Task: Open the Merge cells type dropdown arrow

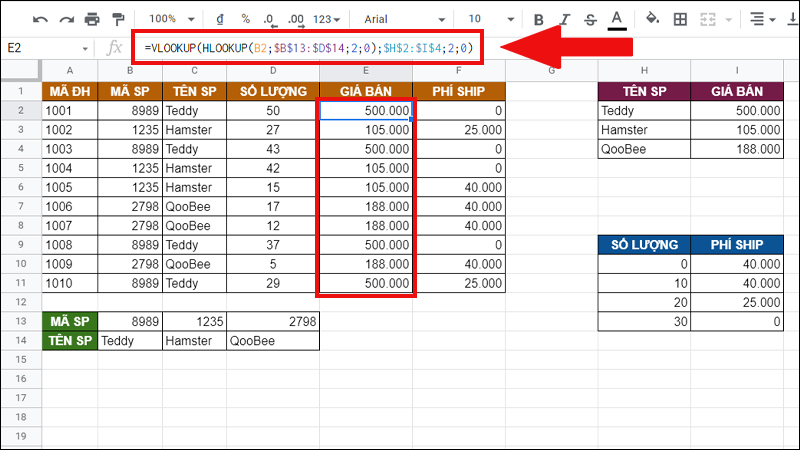Action: pos(729,20)
